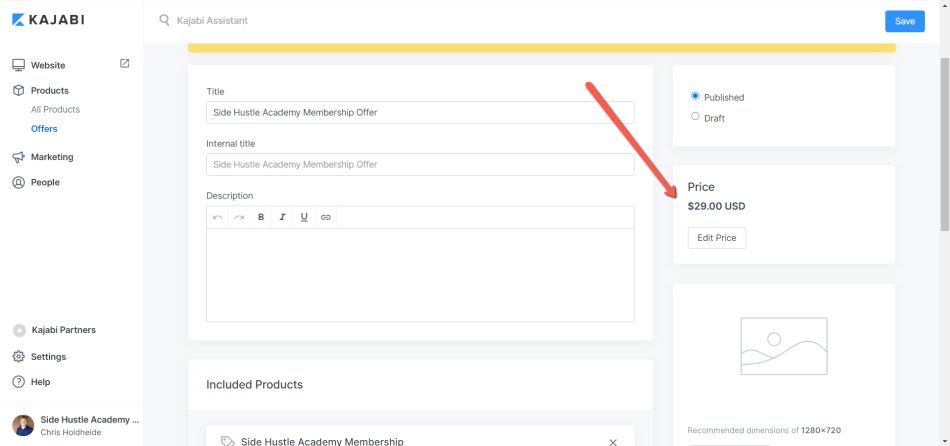Click the Marketing megaphone icon
The image size is (950, 446).
click(x=19, y=157)
